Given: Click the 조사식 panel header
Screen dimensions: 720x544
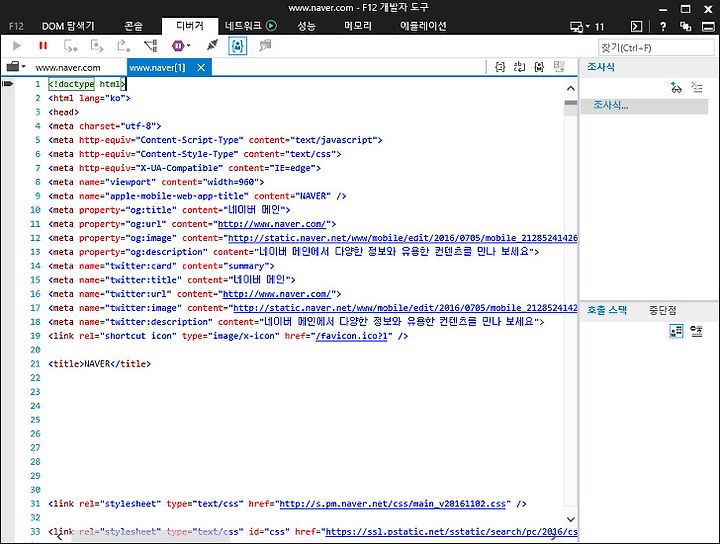Looking at the screenshot, I should pyautogui.click(x=601, y=67).
